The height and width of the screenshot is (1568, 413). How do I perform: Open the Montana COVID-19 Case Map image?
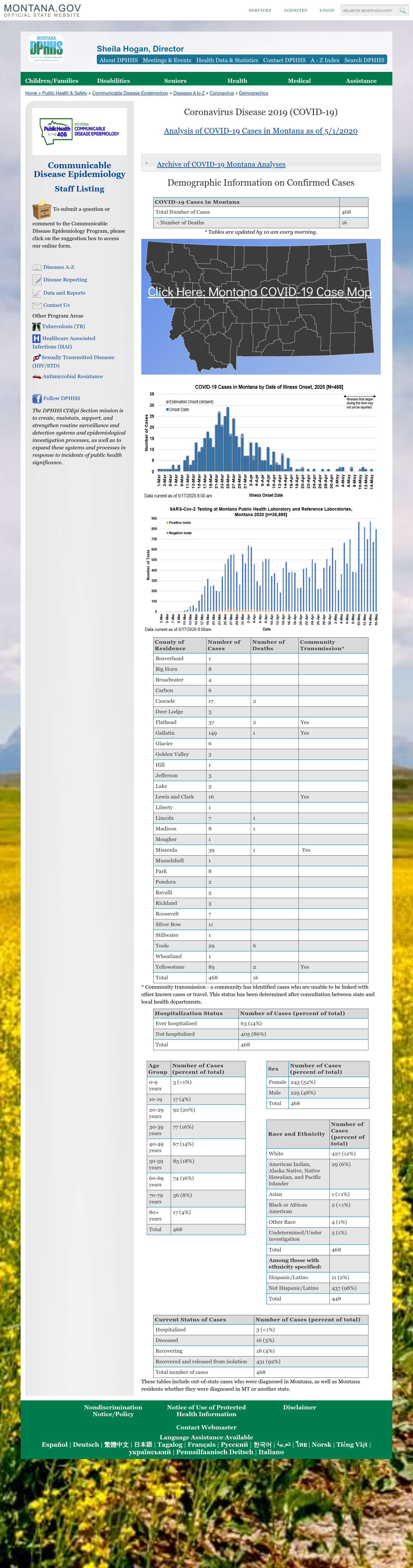tap(261, 306)
